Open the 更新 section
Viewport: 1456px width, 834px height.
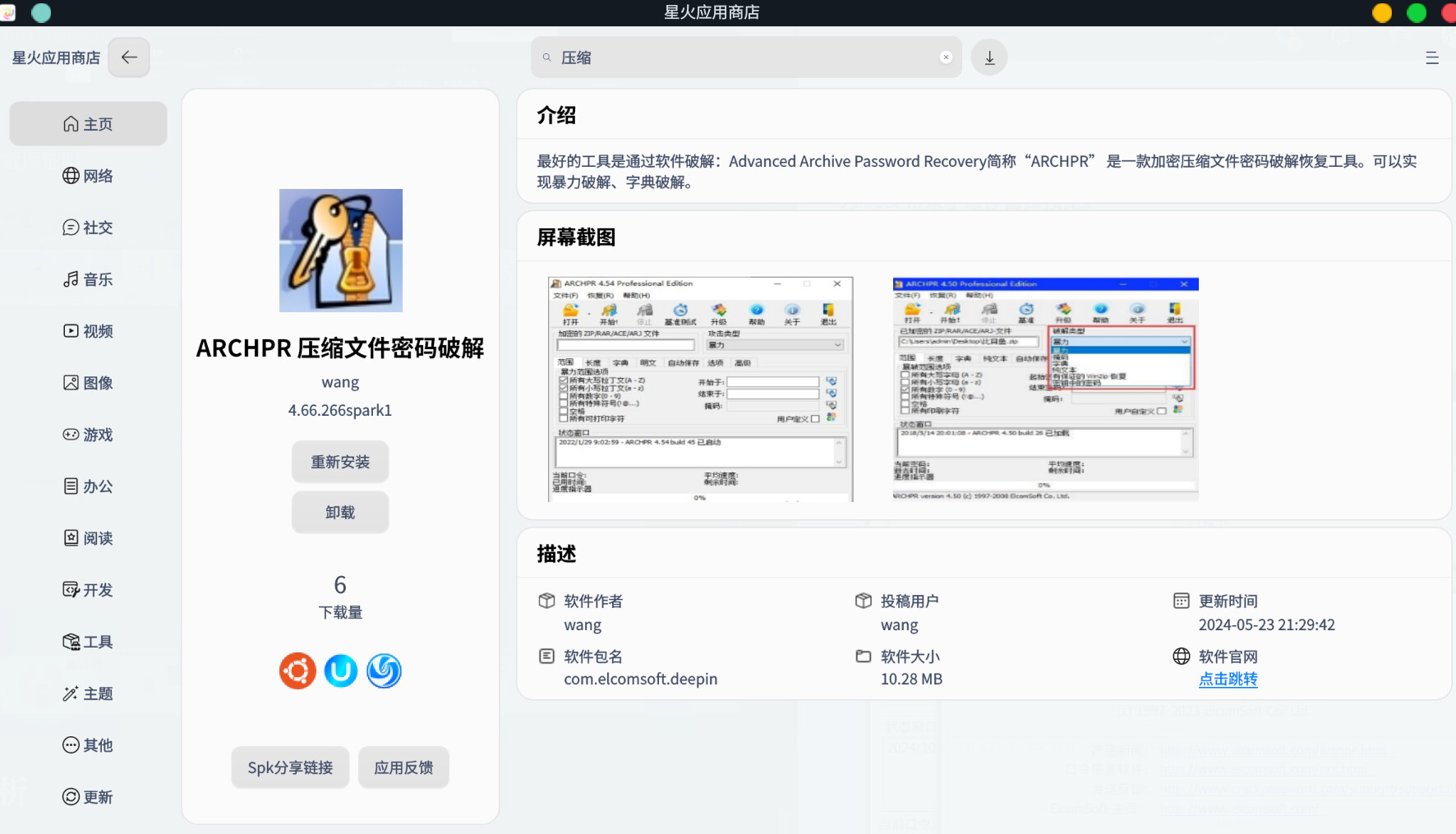[88, 797]
